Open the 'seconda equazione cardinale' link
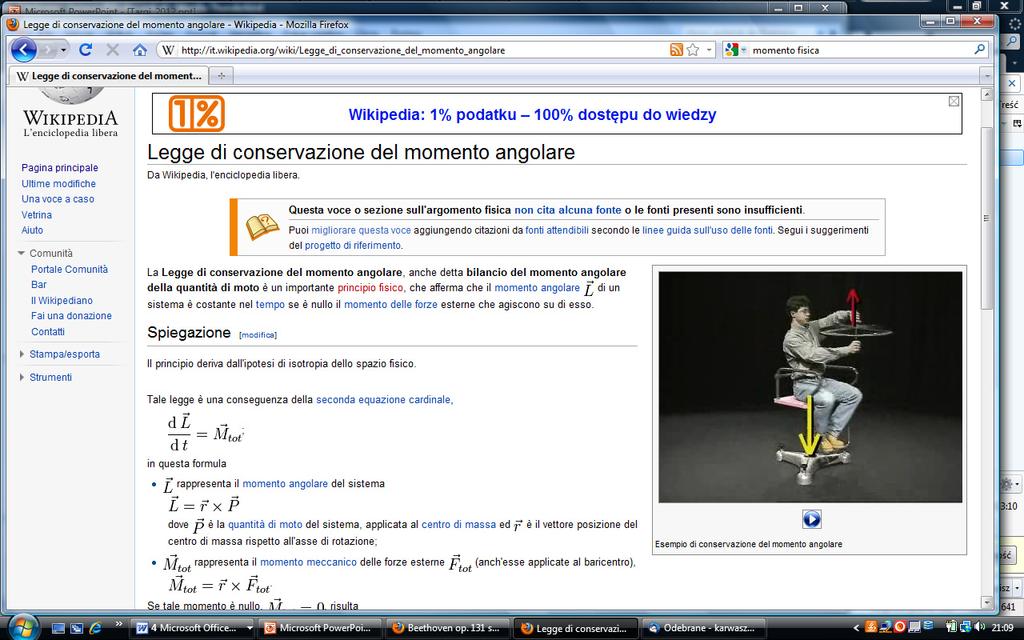 [x=384, y=400]
